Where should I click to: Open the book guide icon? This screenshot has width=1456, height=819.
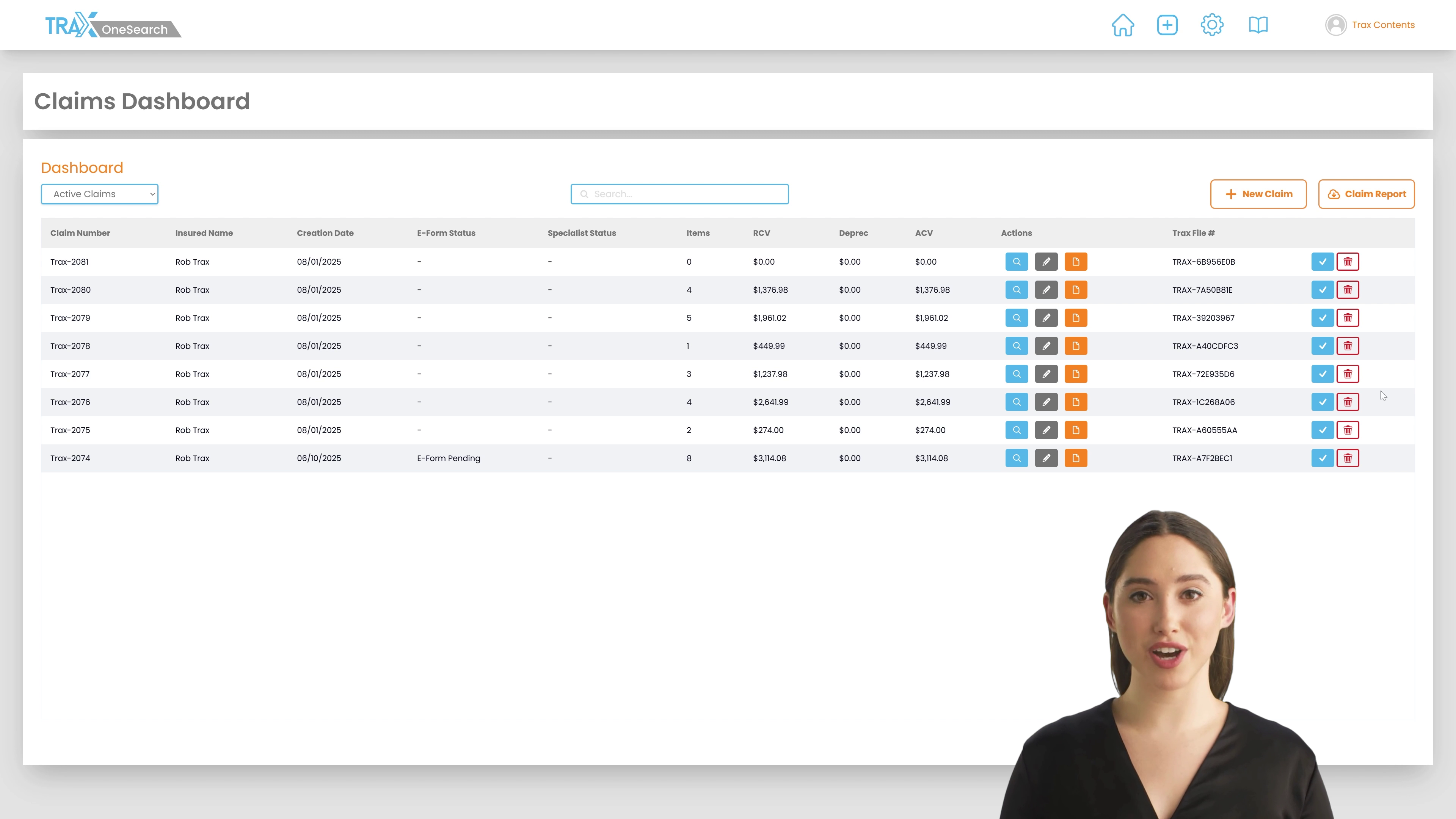1258,25
